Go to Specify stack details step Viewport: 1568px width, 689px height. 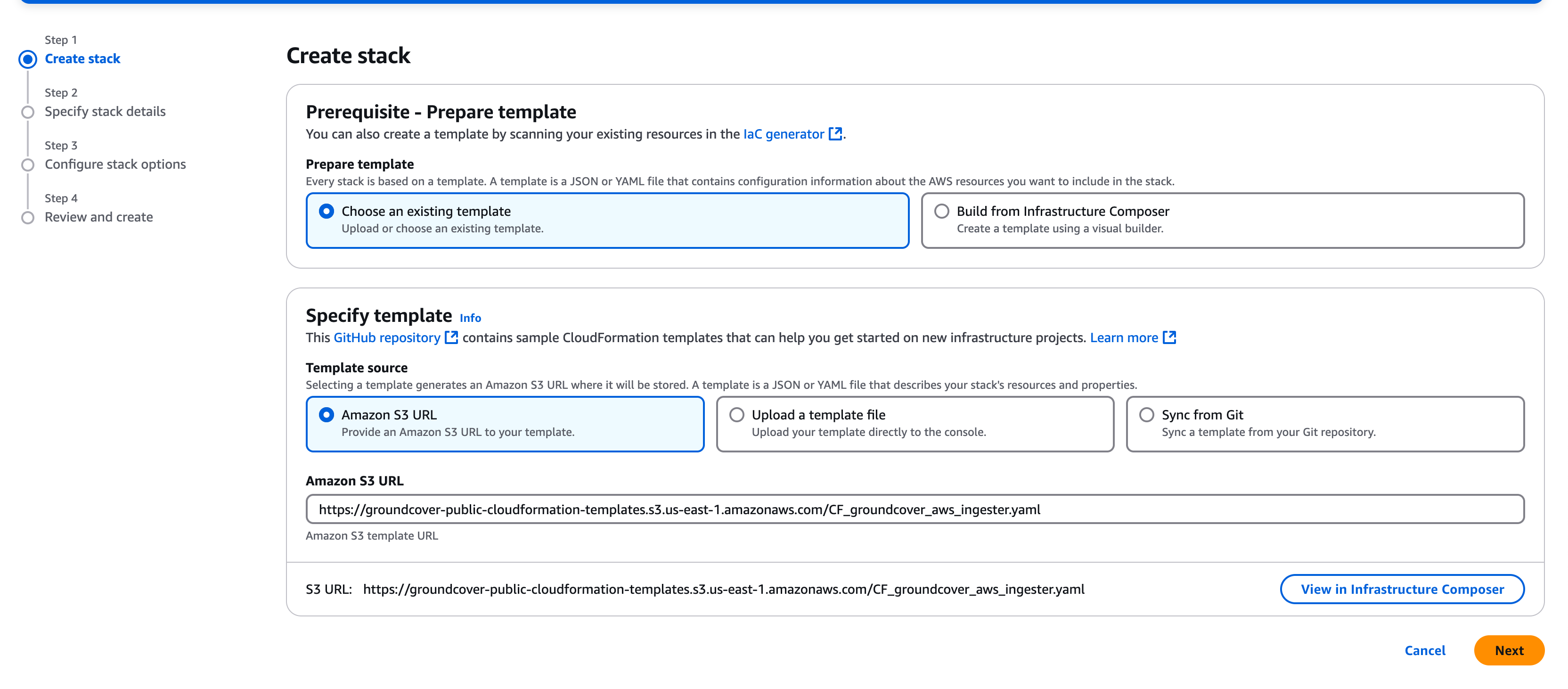[x=105, y=112]
